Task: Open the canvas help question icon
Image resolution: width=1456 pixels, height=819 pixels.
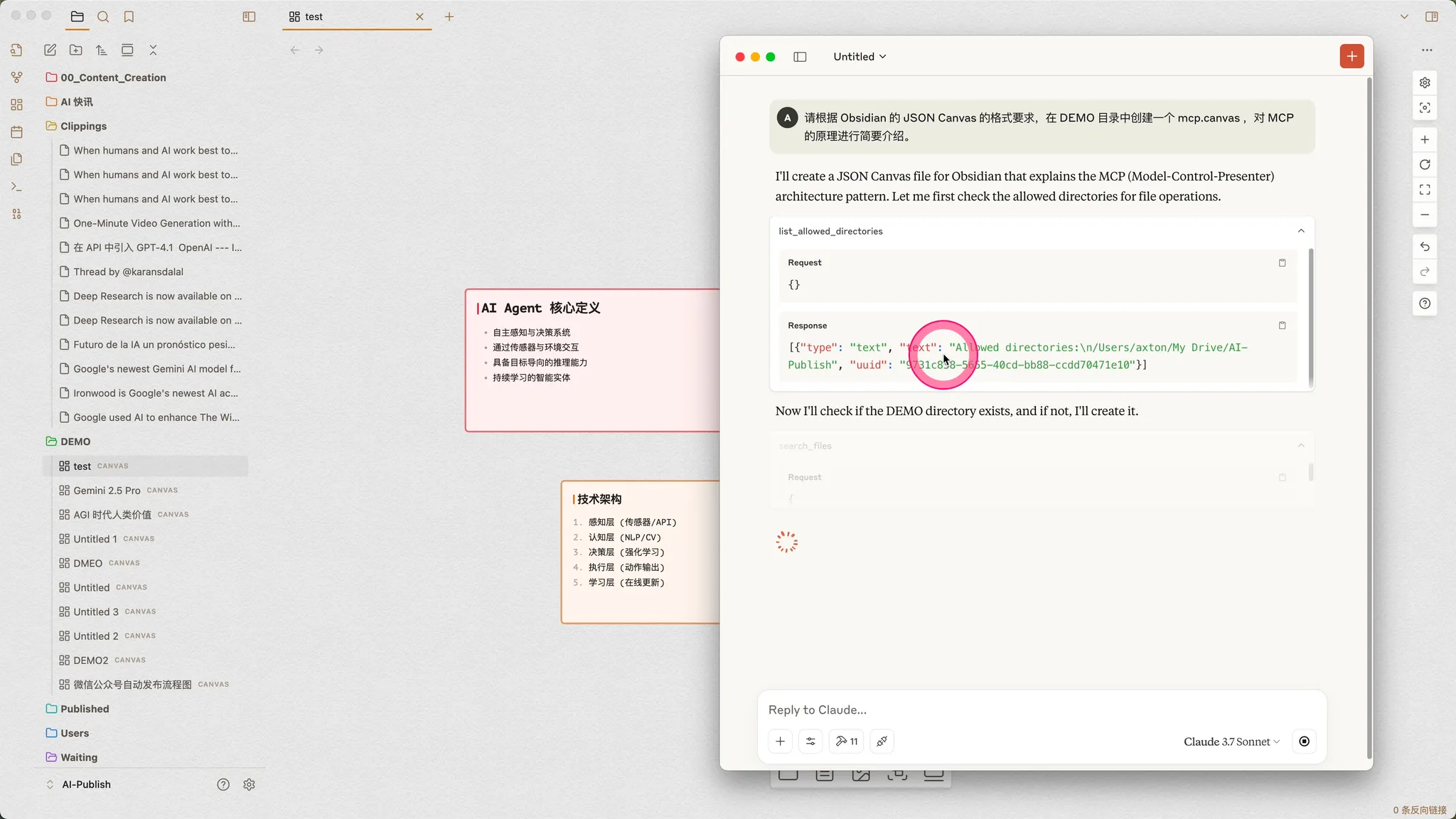Action: click(x=1425, y=304)
